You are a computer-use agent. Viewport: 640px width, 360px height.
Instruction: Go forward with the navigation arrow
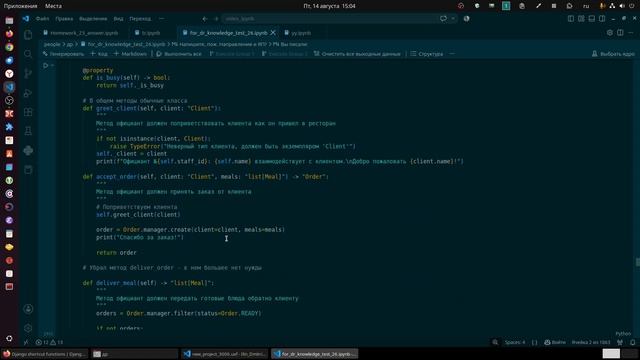click(216, 19)
